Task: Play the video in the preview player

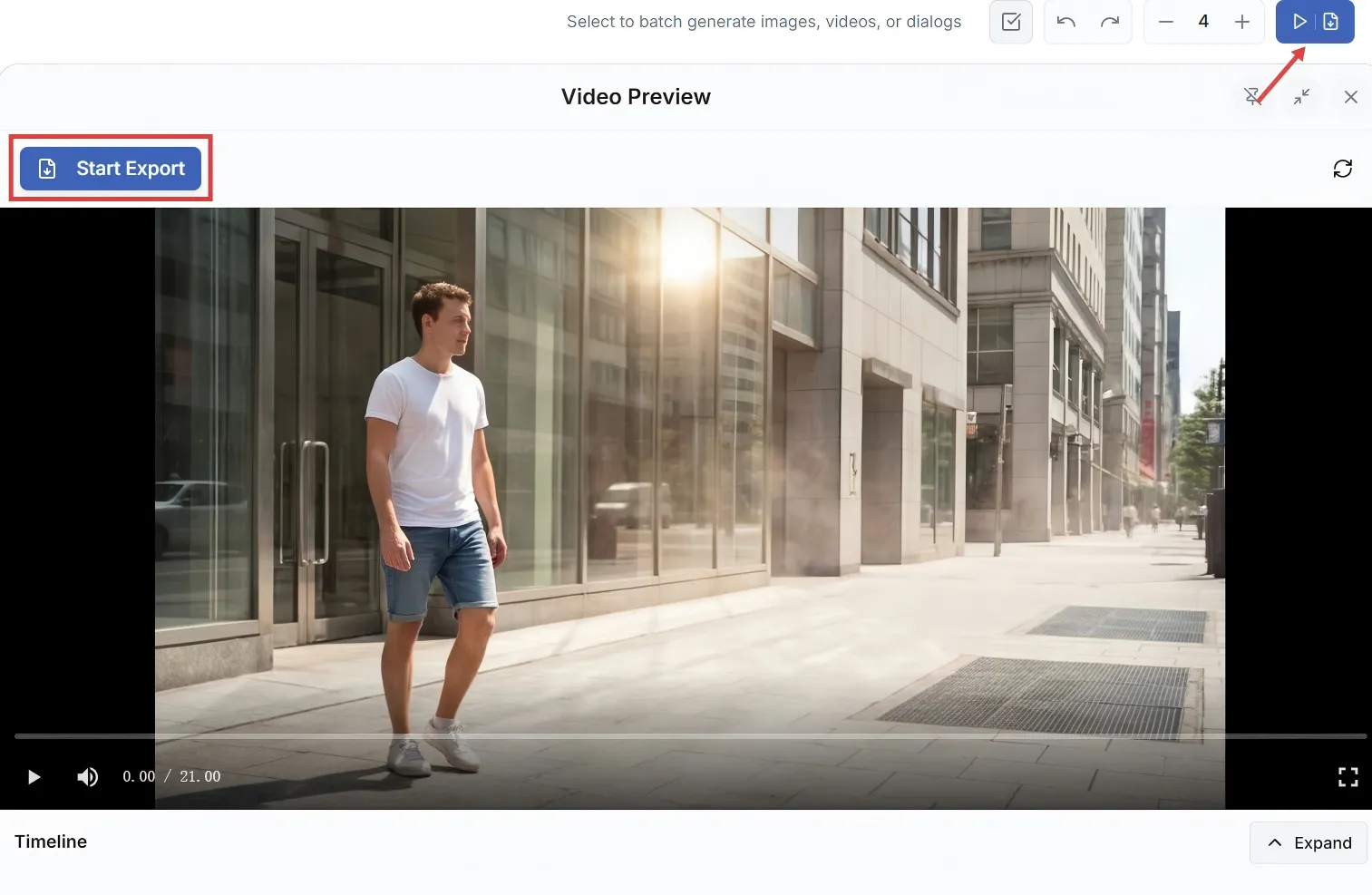Action: tap(34, 776)
